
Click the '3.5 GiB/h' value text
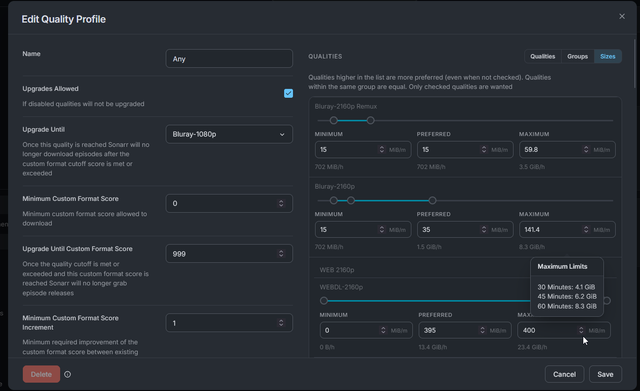pos(532,167)
